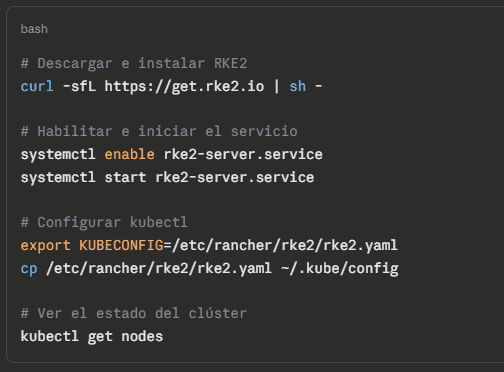Click the bash language label
The height and width of the screenshot is (372, 504).
(x=34, y=29)
